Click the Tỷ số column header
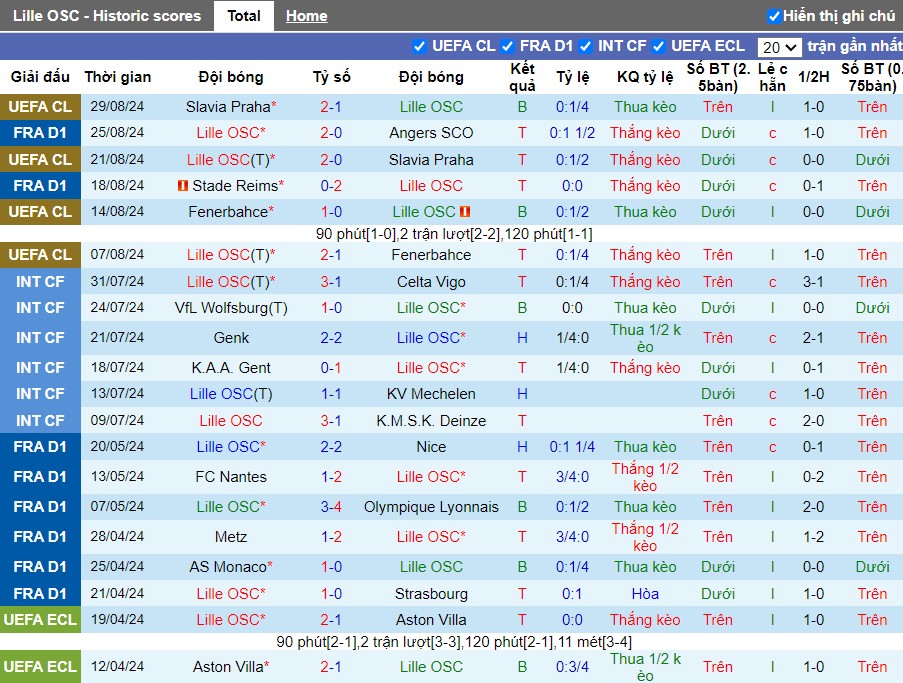The height and width of the screenshot is (683, 903). coord(331,77)
